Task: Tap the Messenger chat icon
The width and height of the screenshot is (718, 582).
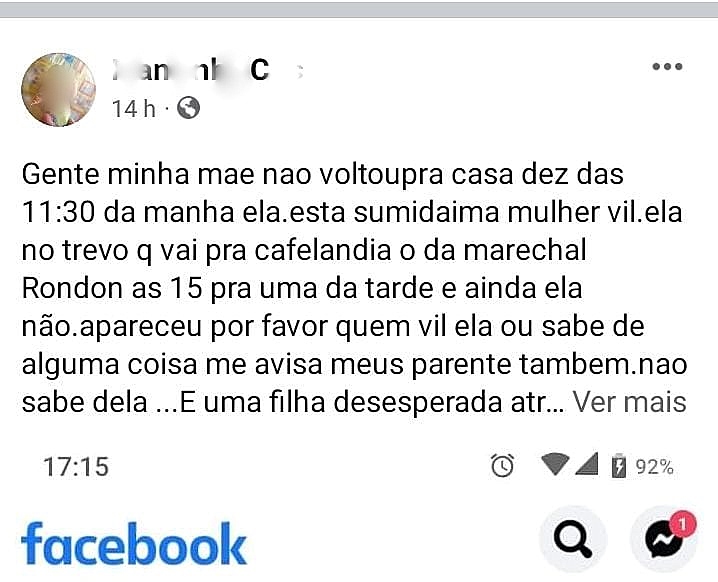Action: 663,541
